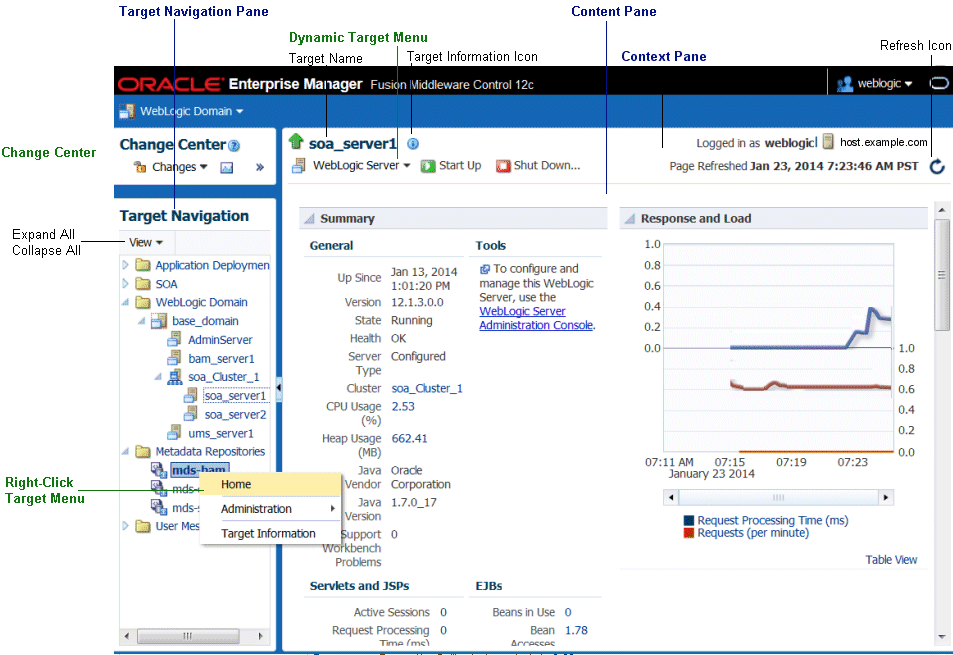Click the Change Center help icon
Image resolution: width=953 pixels, height=655 pixels.
(x=234, y=146)
